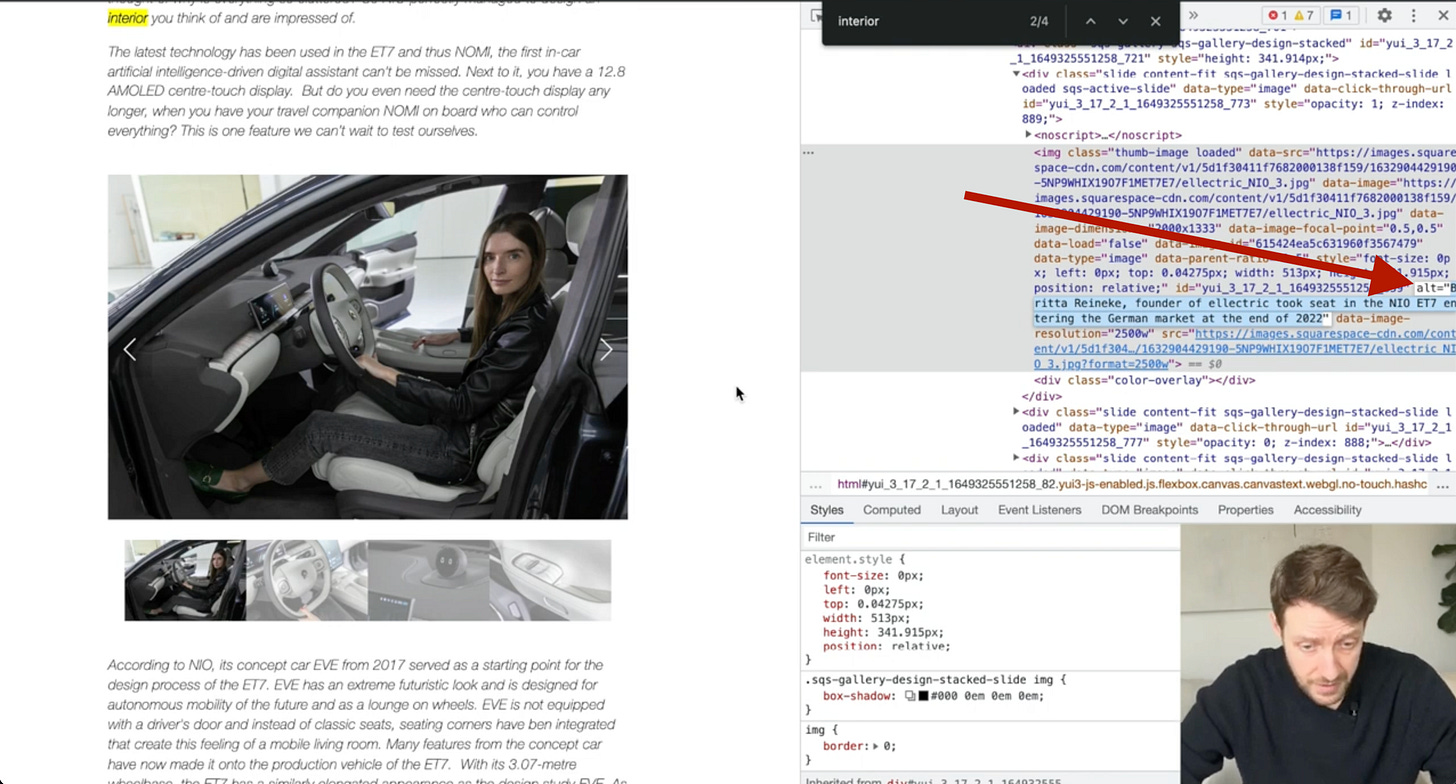Viewport: 1456px width, 784px height.
Task: Show the next gallery slide with right arrow
Action: point(606,349)
